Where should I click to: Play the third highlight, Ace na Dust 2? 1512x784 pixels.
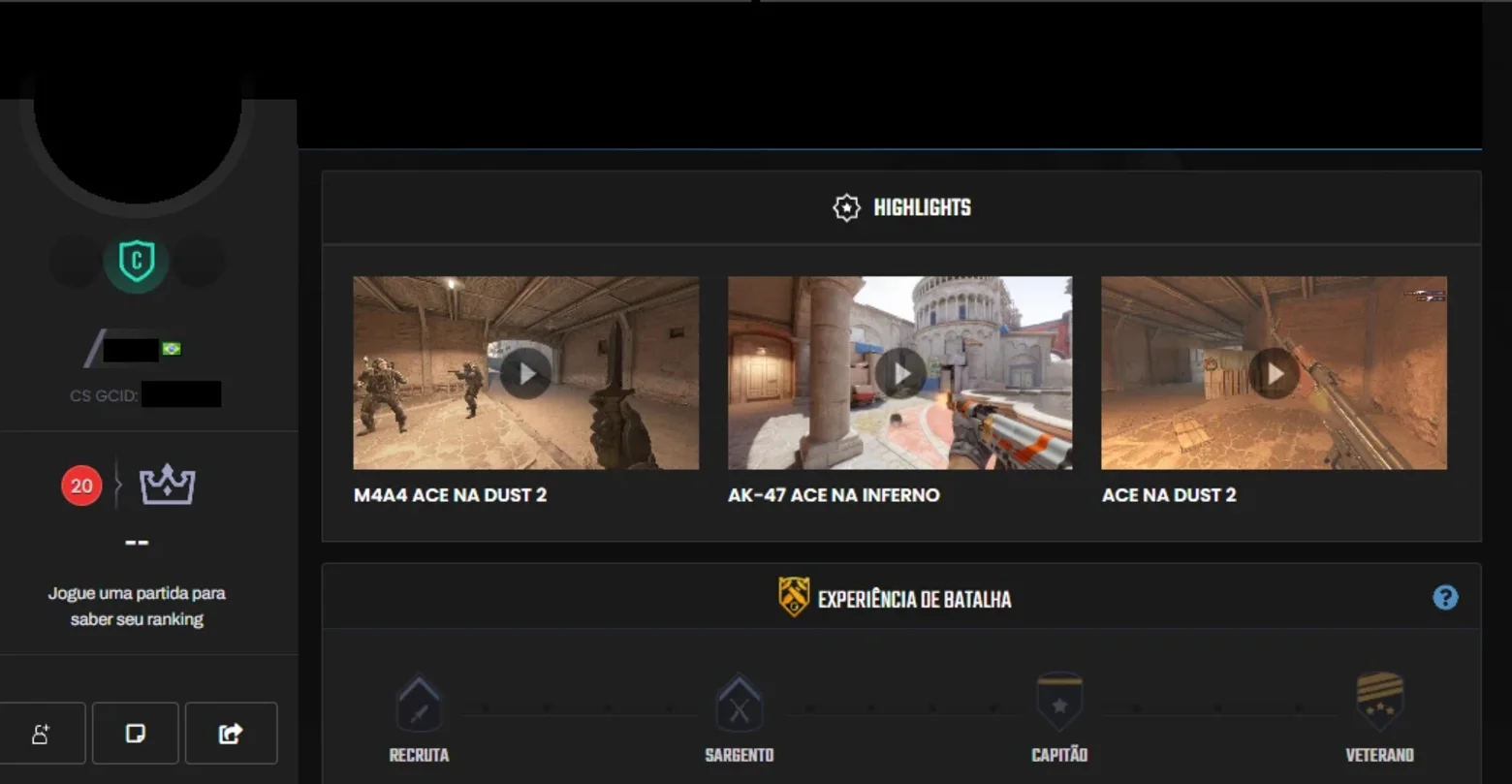(1275, 373)
